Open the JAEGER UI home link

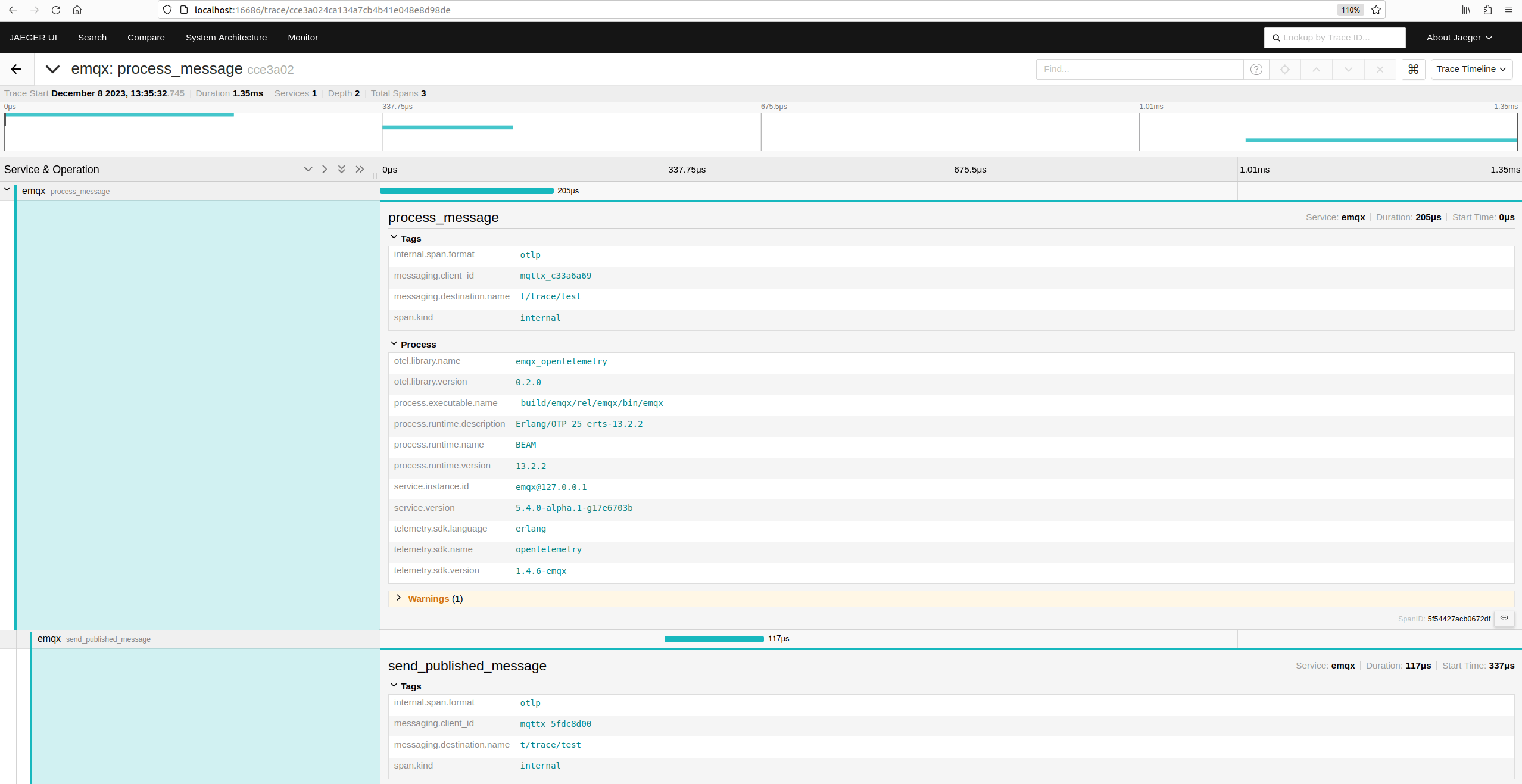pos(33,37)
